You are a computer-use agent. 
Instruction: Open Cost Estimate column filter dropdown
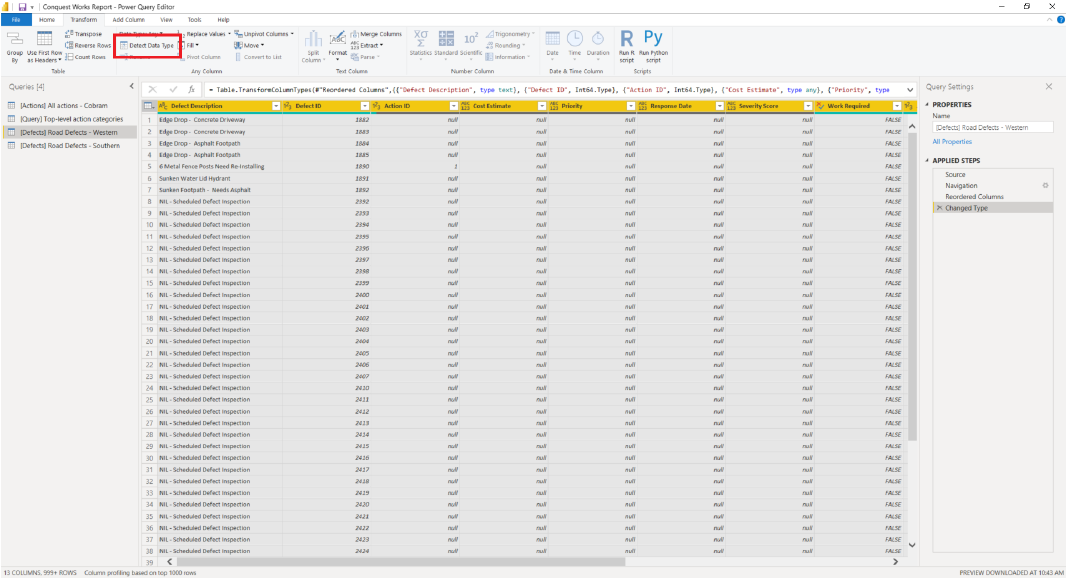[x=542, y=106]
